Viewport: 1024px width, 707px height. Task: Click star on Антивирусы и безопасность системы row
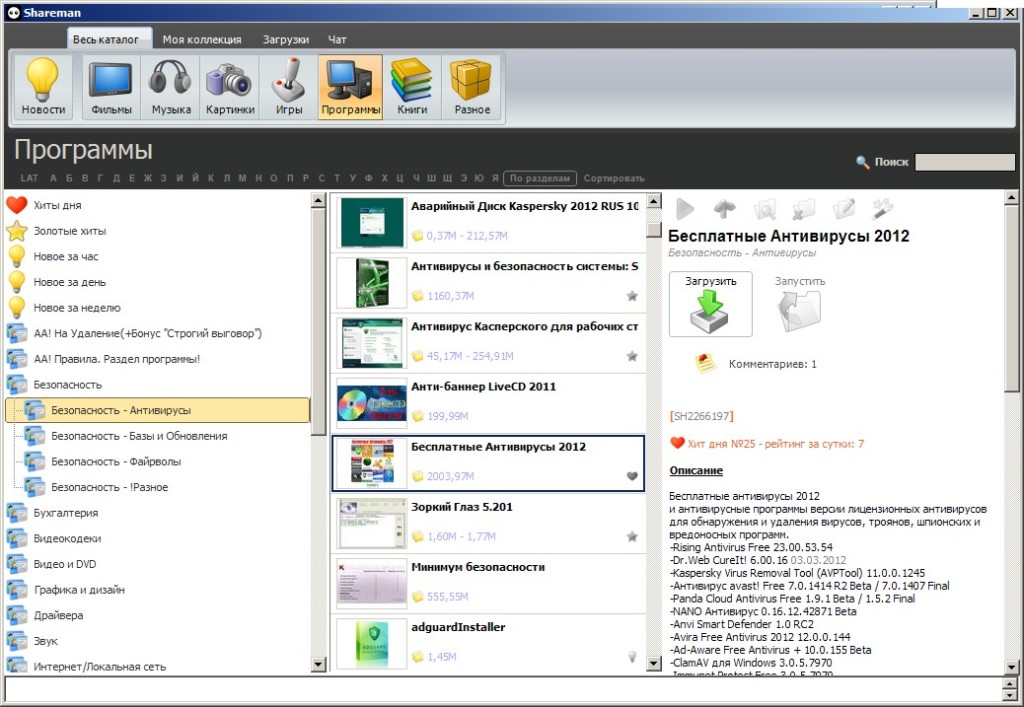(x=632, y=296)
